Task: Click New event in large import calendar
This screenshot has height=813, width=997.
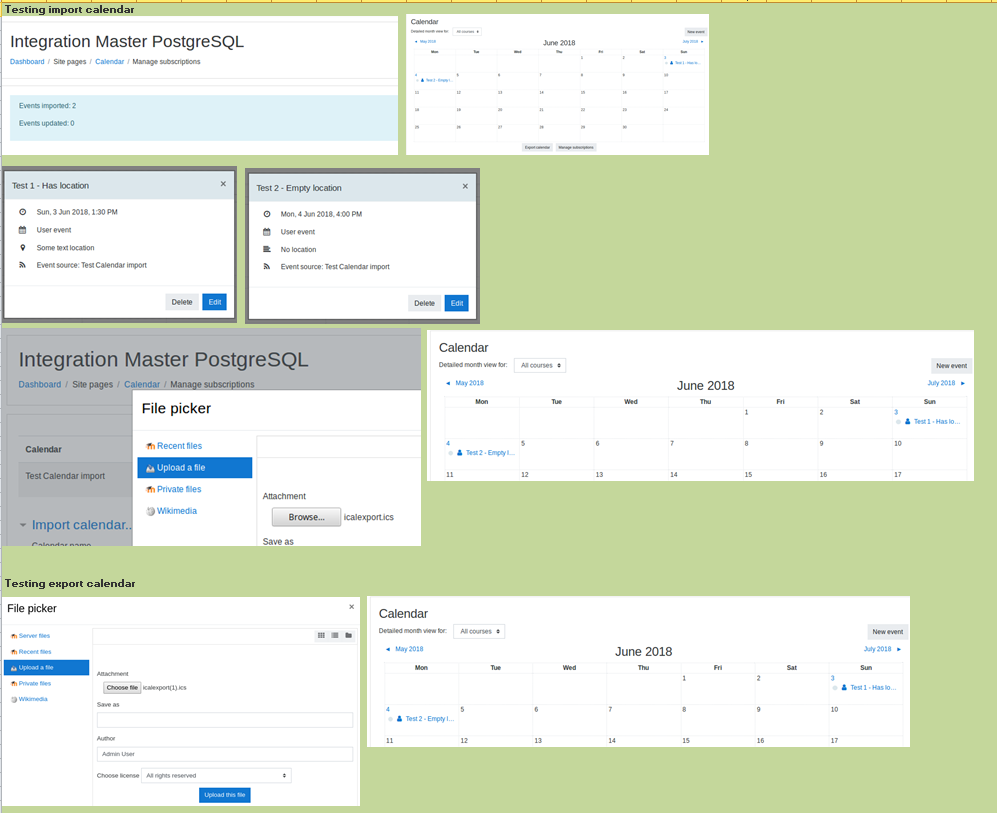Action: [951, 366]
